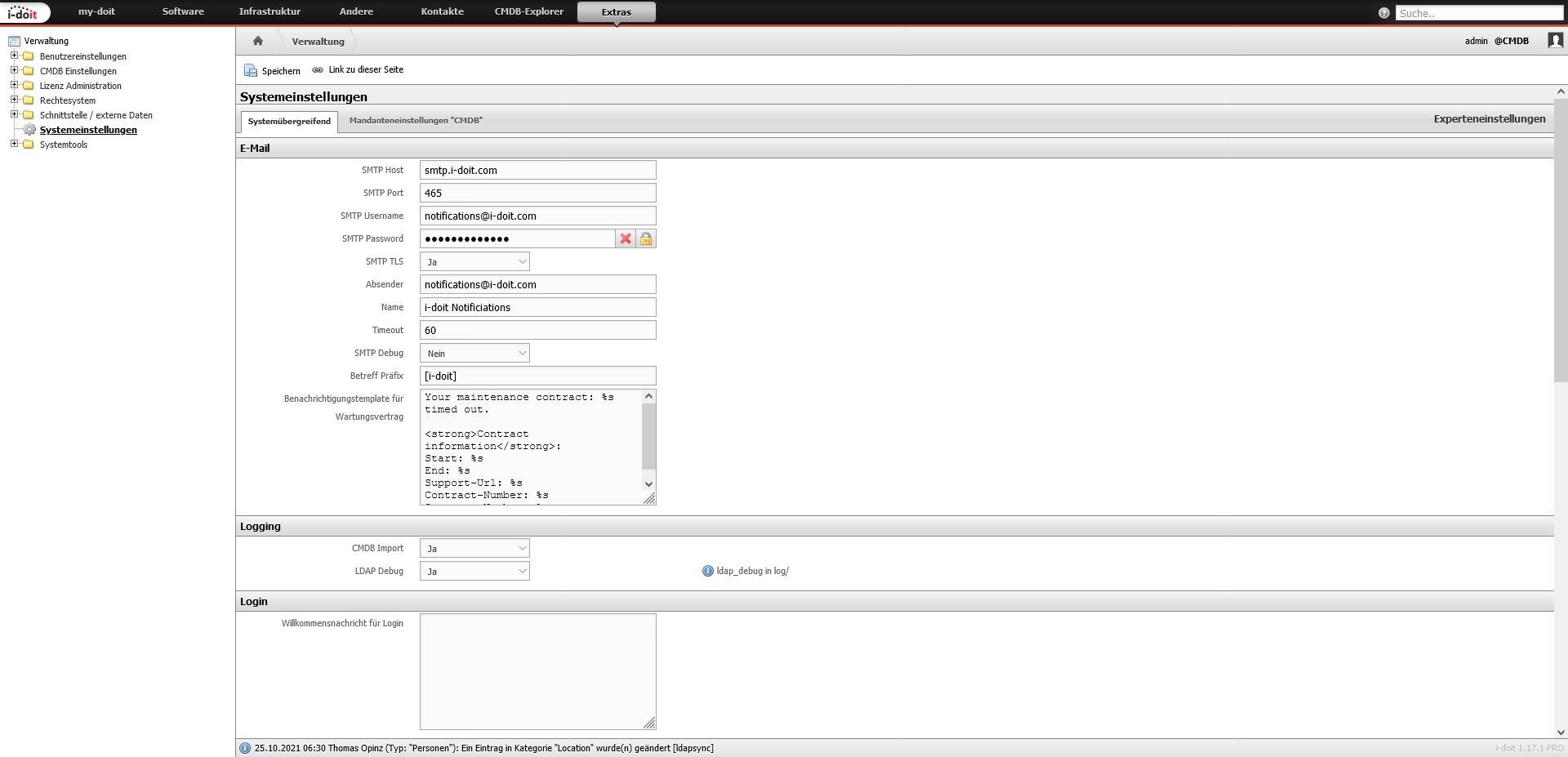Click the Speichern button
The image size is (1568, 757).
coord(273,70)
